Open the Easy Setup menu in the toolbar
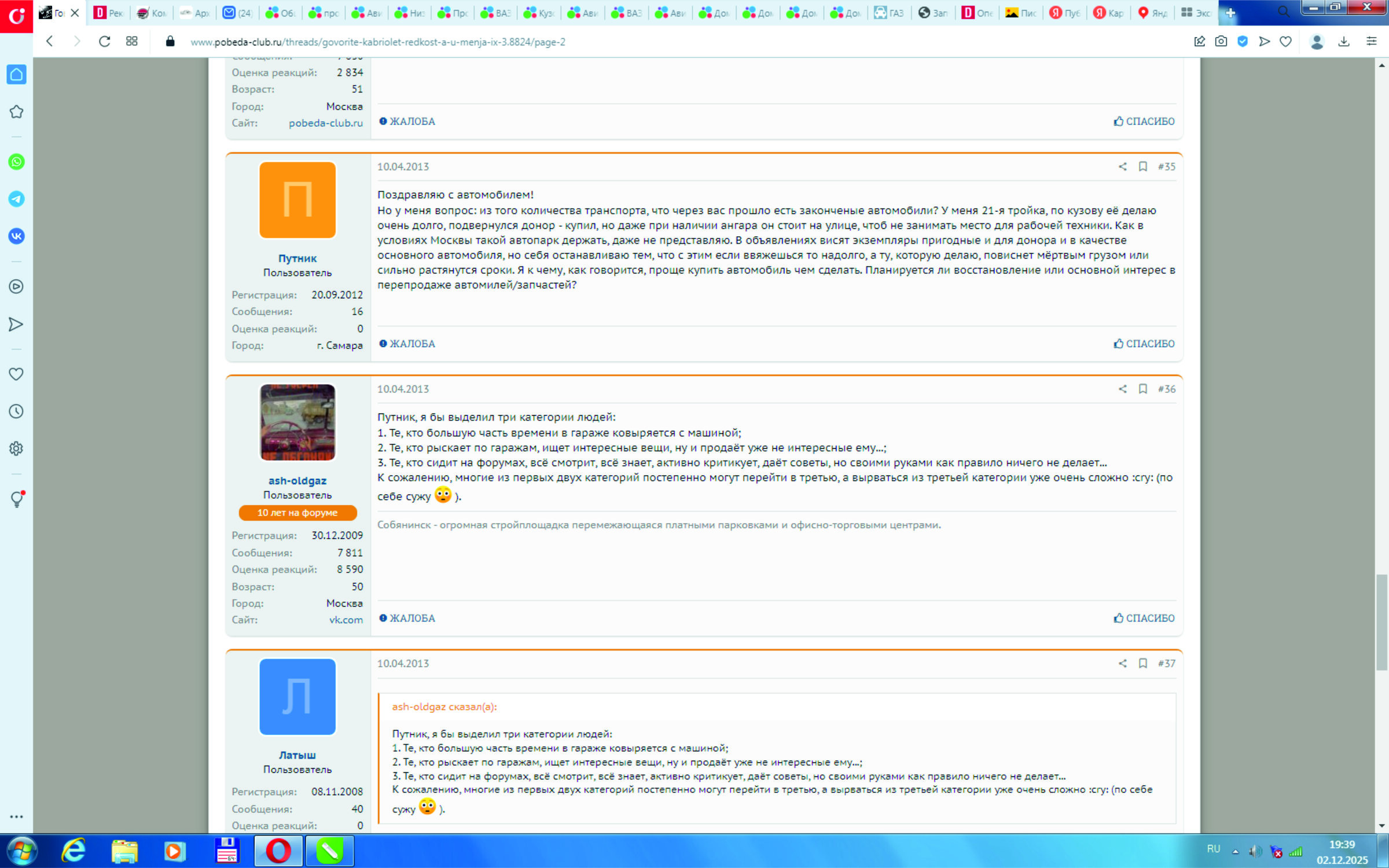Screen dimensions: 1389x868 click(x=1371, y=42)
